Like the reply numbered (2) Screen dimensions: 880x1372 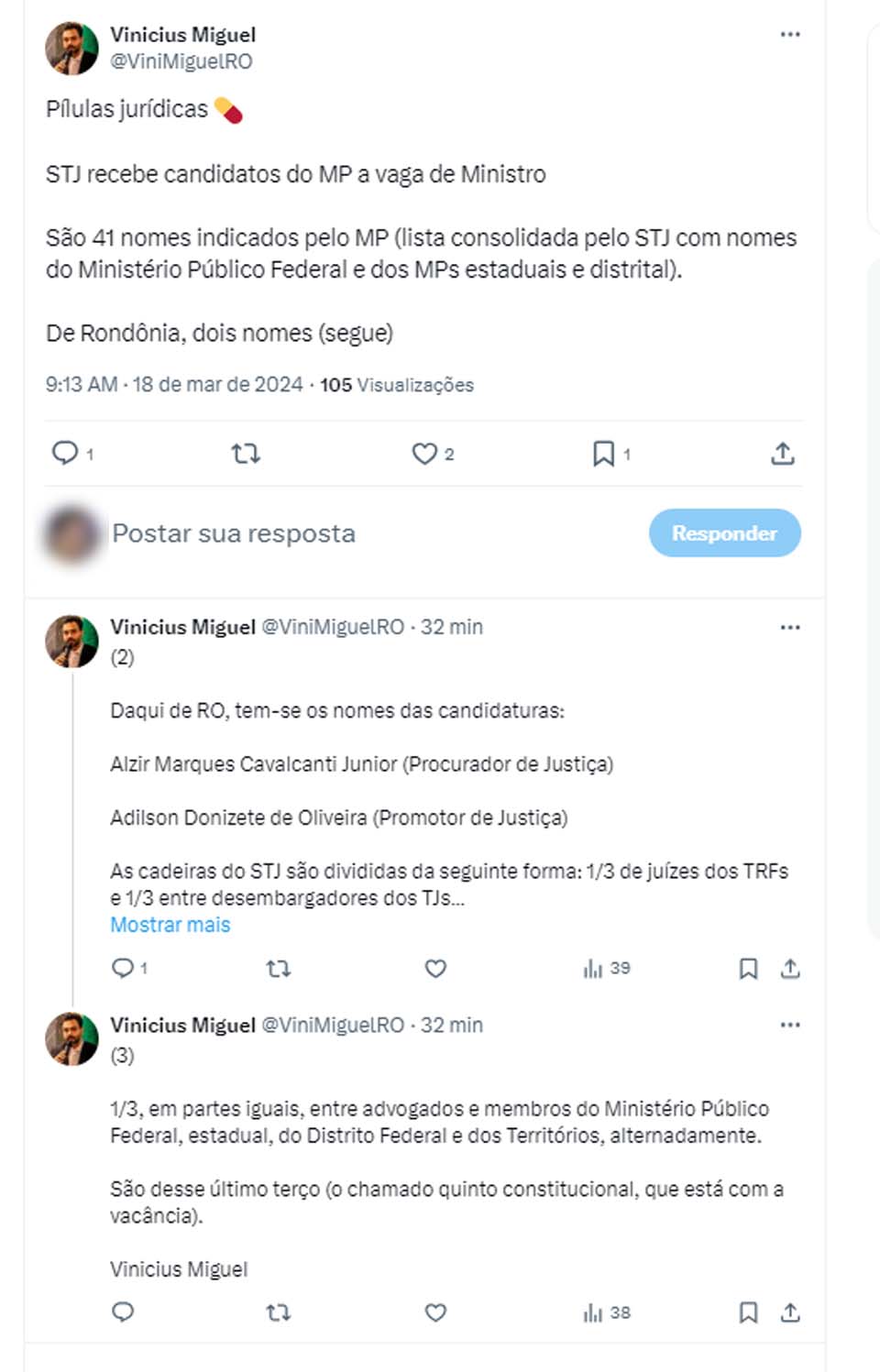click(x=435, y=968)
